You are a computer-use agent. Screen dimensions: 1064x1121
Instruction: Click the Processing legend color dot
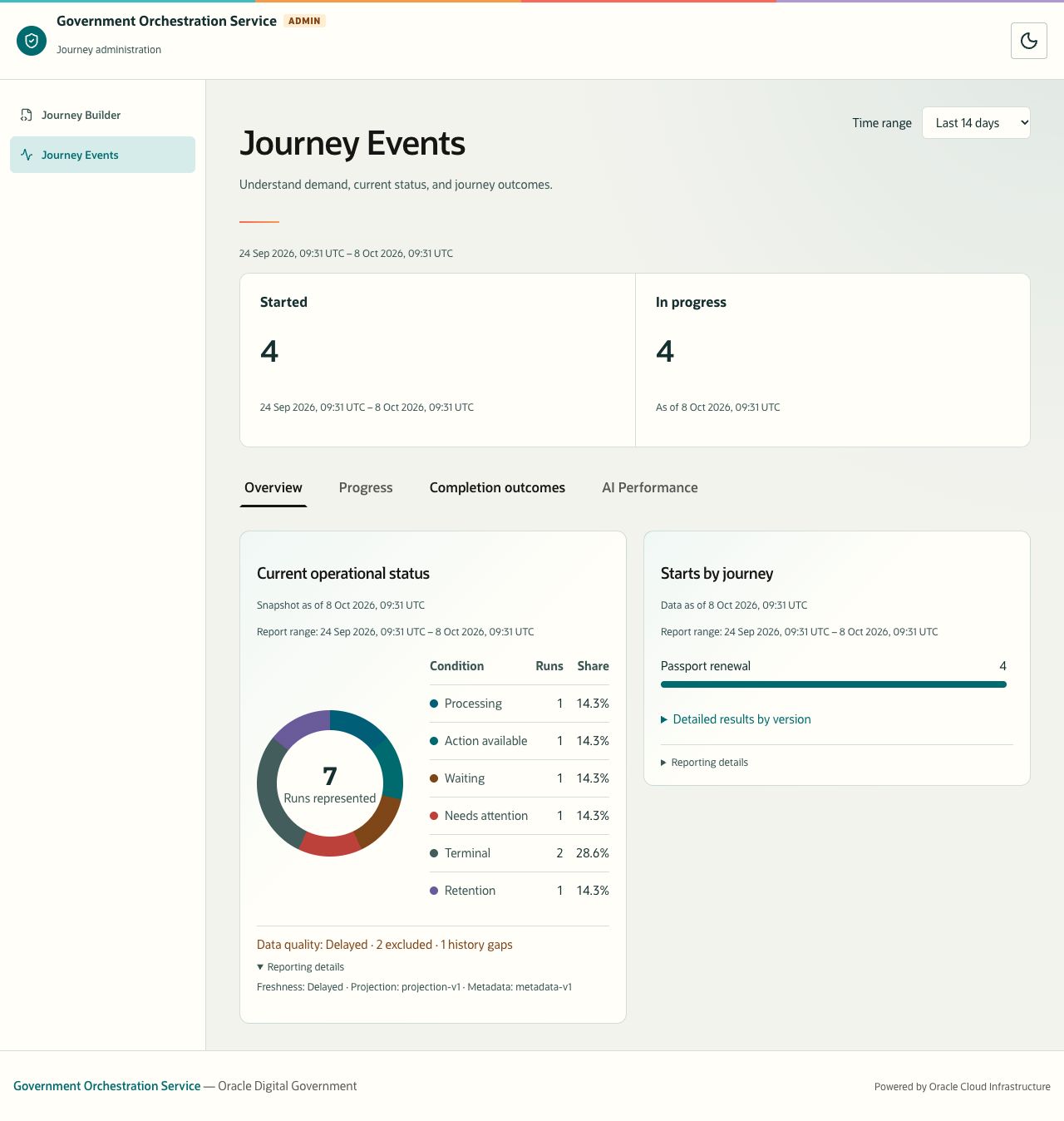(434, 704)
